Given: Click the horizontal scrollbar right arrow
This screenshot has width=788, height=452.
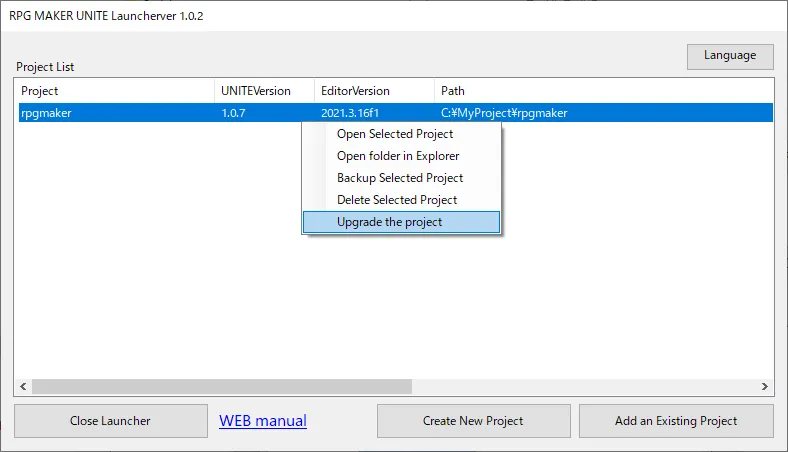Looking at the screenshot, I should click(x=766, y=386).
